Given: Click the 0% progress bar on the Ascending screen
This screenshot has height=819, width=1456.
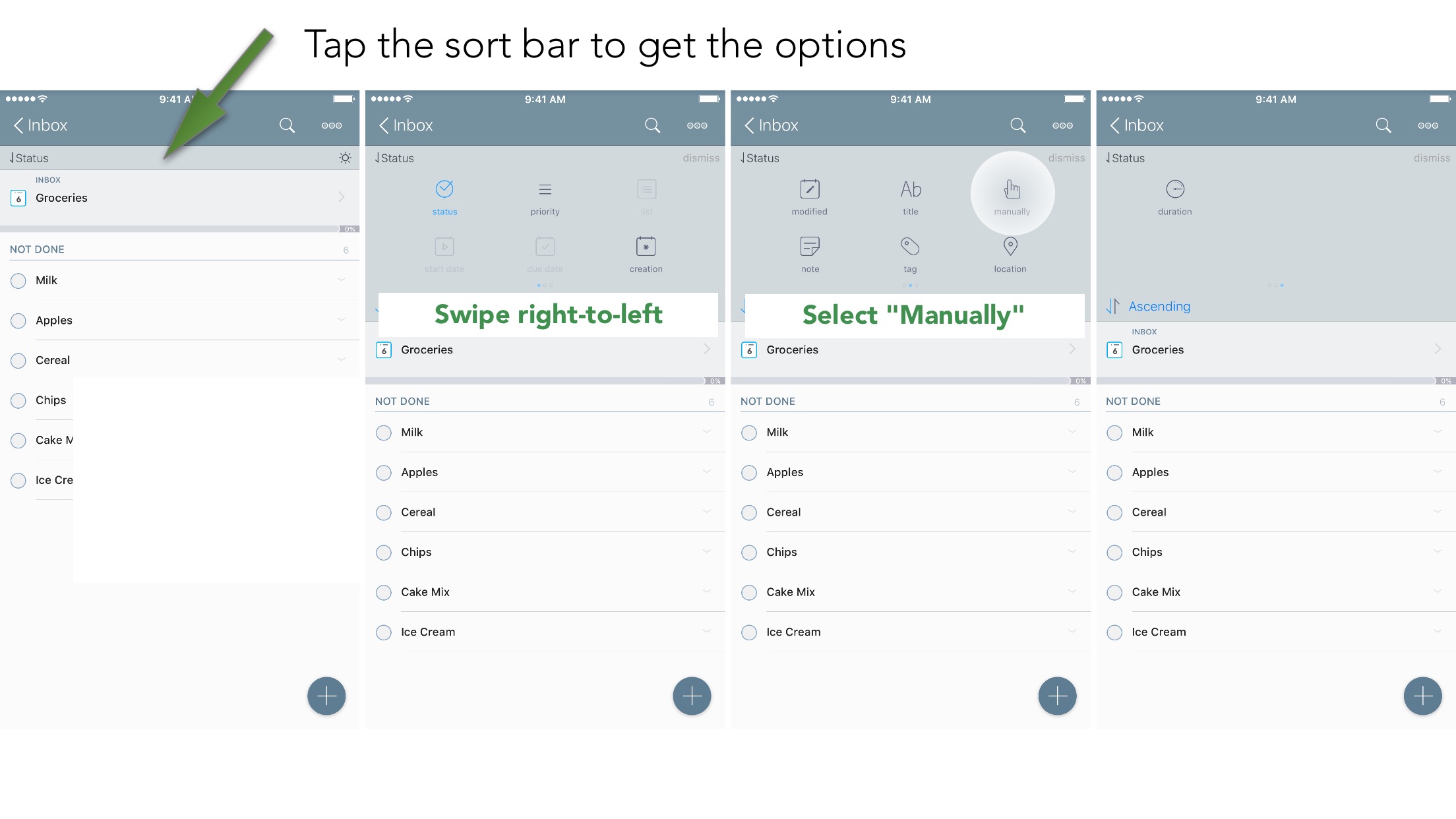Looking at the screenshot, I should (1275, 381).
